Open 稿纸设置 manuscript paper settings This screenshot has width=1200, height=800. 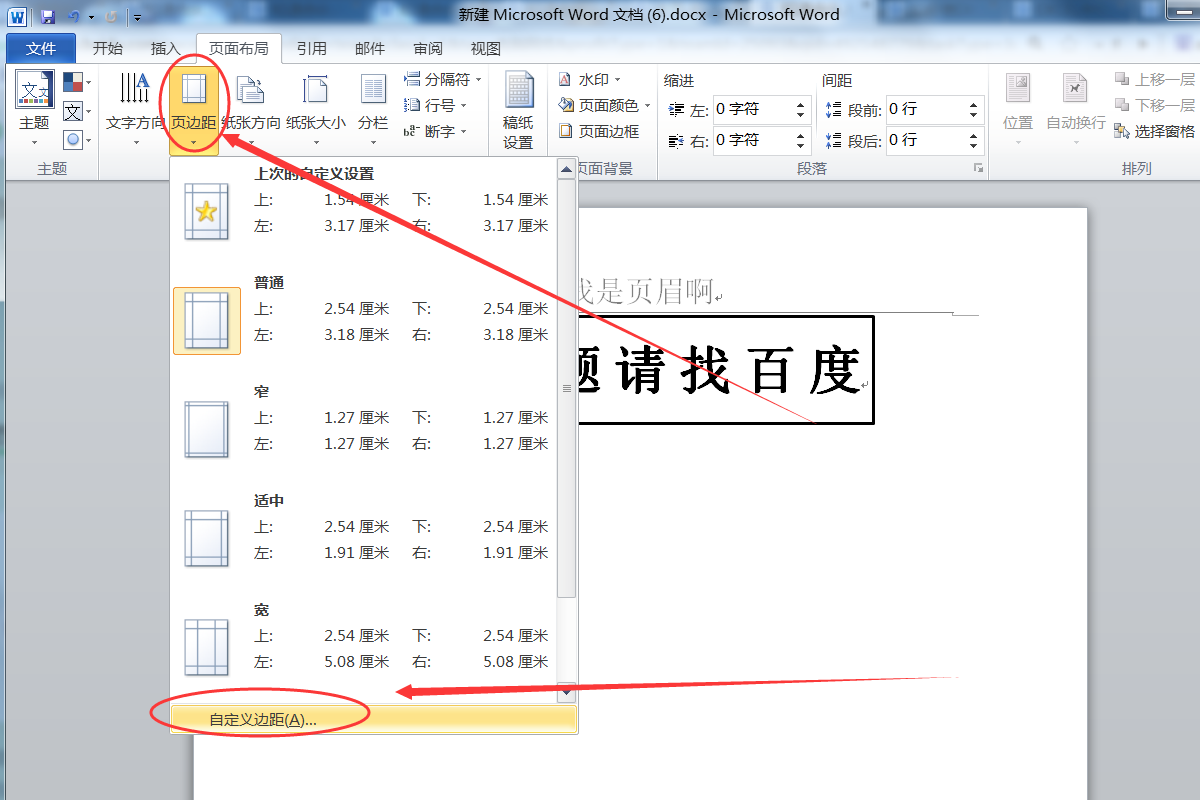point(518,110)
